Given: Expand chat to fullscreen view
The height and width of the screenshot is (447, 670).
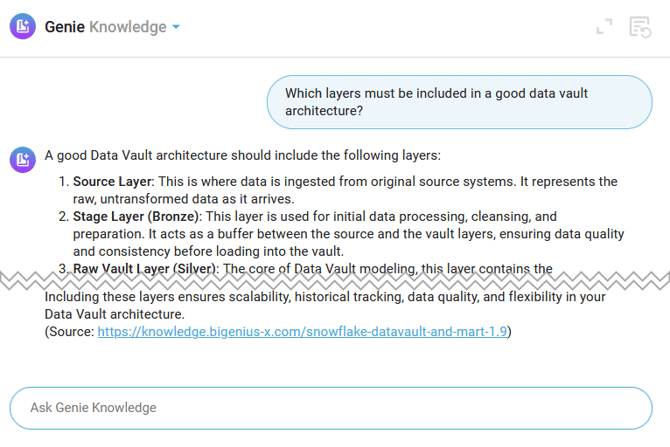Looking at the screenshot, I should tap(604, 27).
